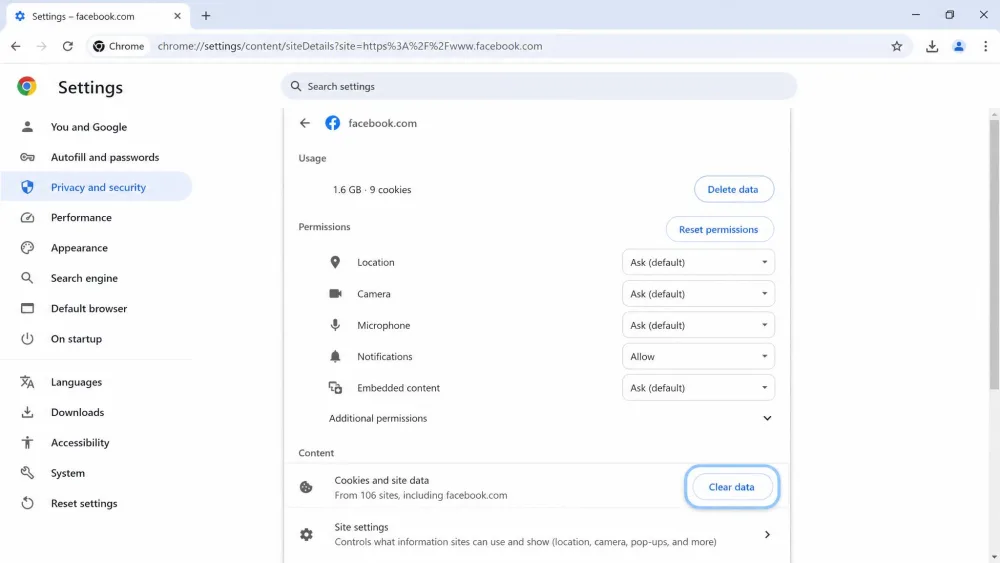The image size is (1000, 563).
Task: Click into the Search settings field
Action: click(x=539, y=86)
